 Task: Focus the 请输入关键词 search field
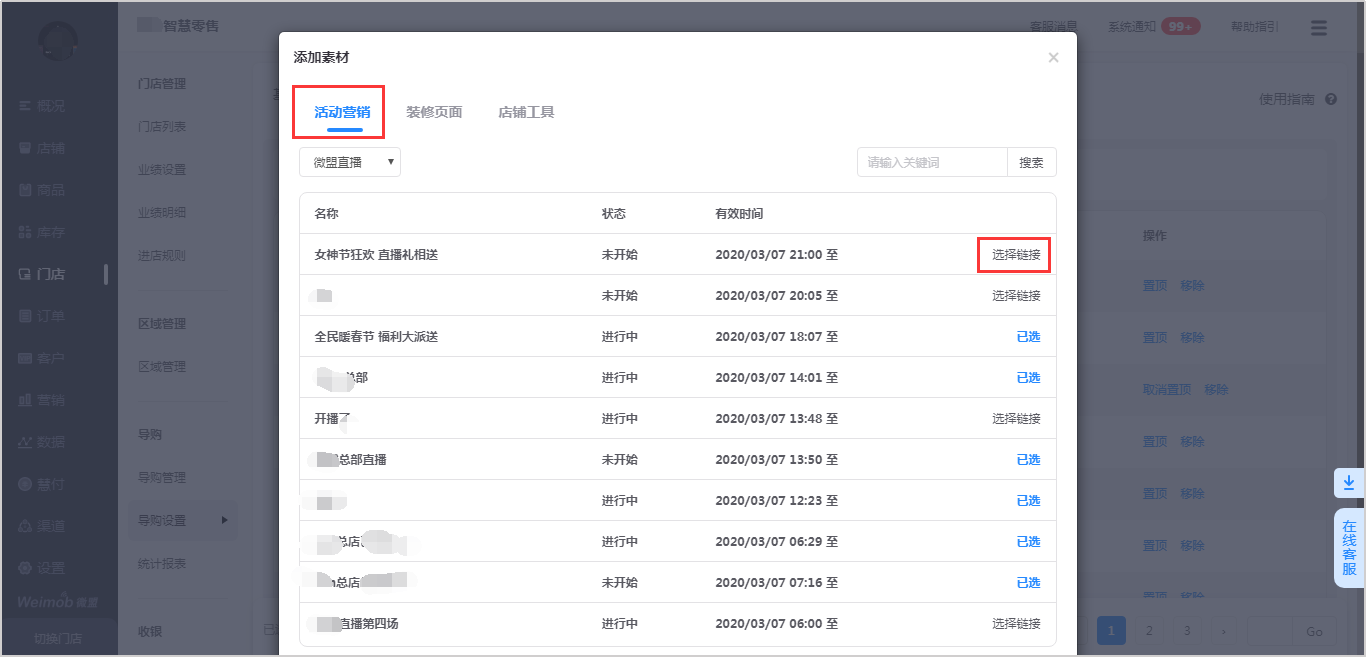[x=932, y=162]
